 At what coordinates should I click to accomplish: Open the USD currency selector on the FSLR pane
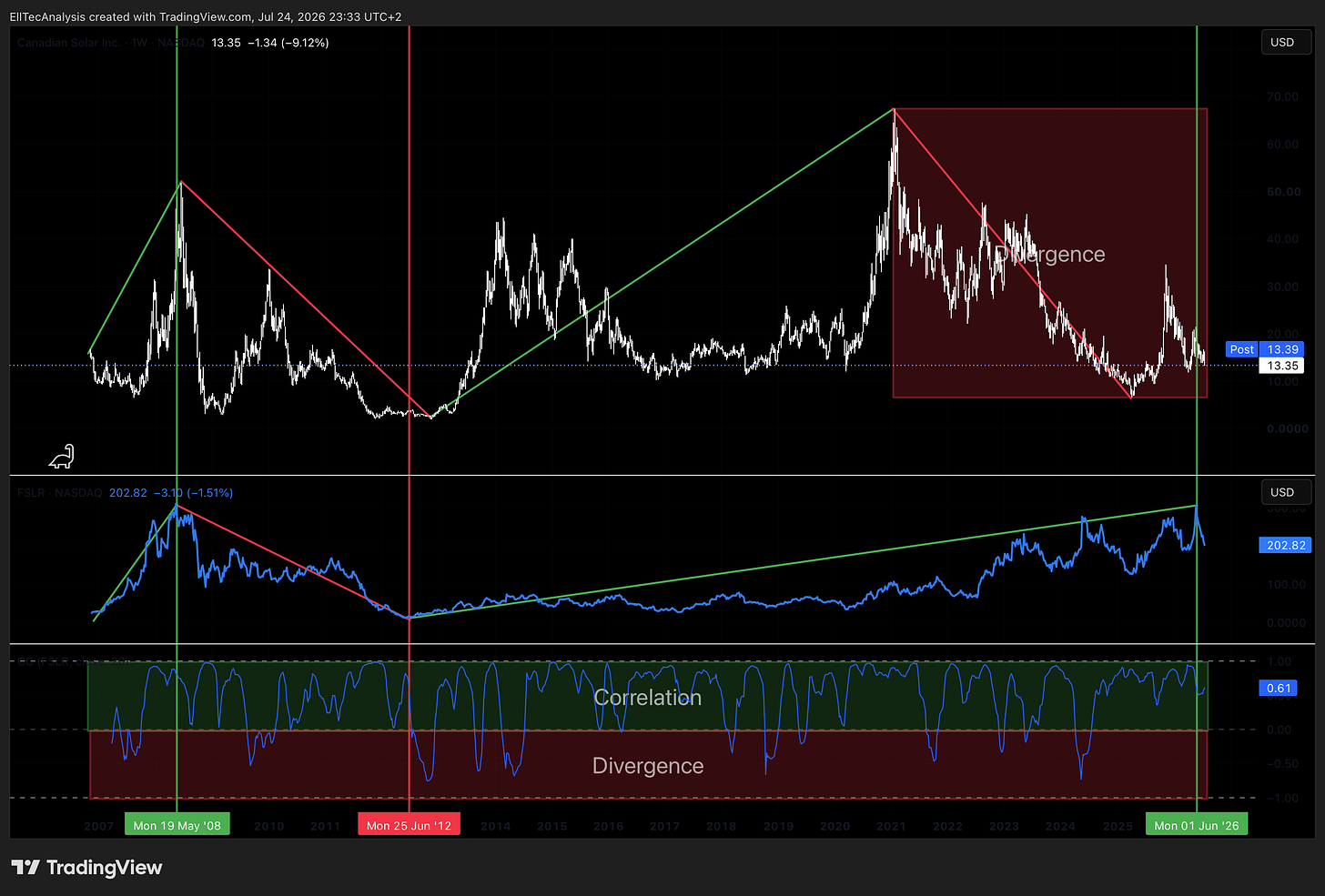pyautogui.click(x=1286, y=492)
